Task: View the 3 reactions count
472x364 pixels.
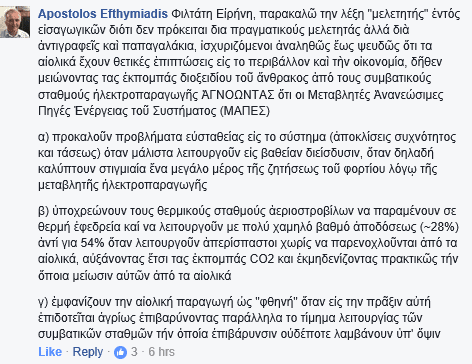Action: [134, 352]
